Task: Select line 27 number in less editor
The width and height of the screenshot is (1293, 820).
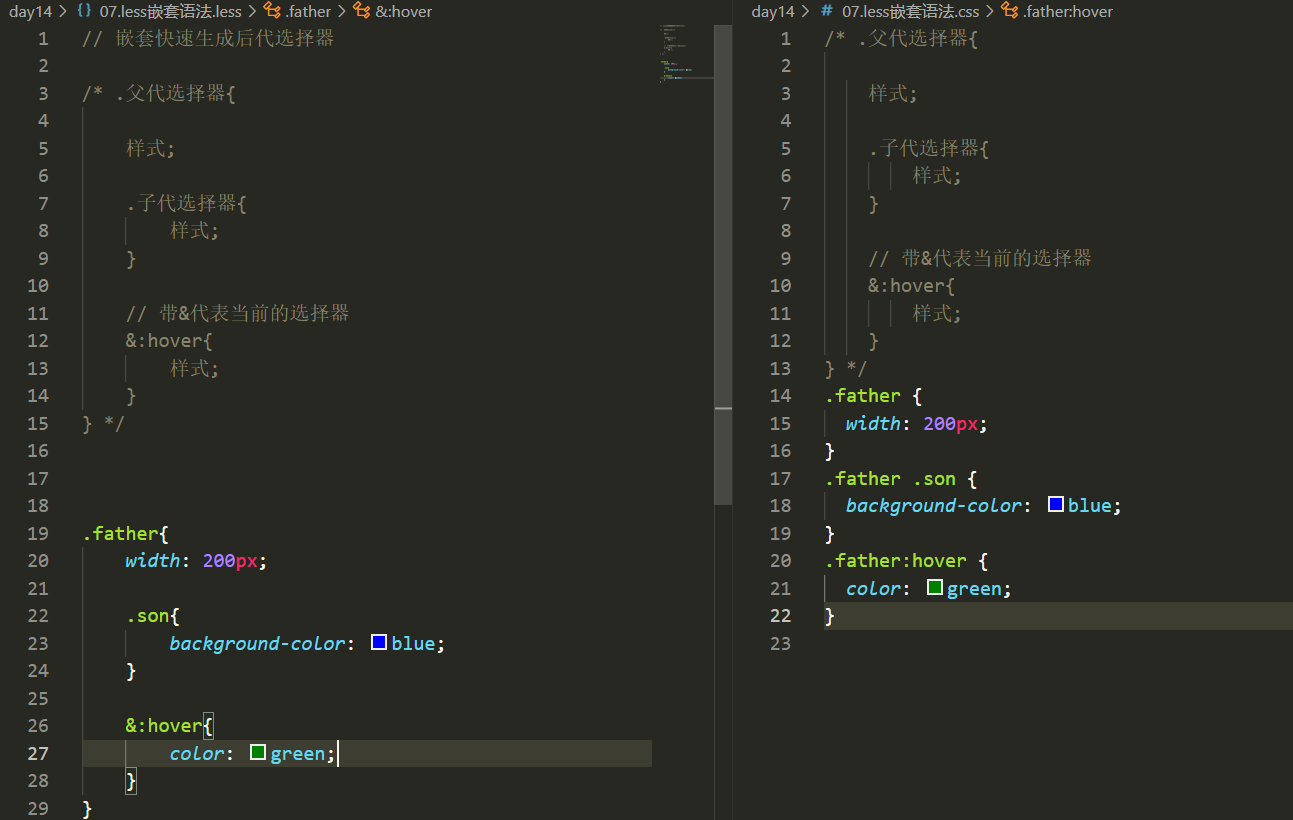Action: tap(38, 753)
